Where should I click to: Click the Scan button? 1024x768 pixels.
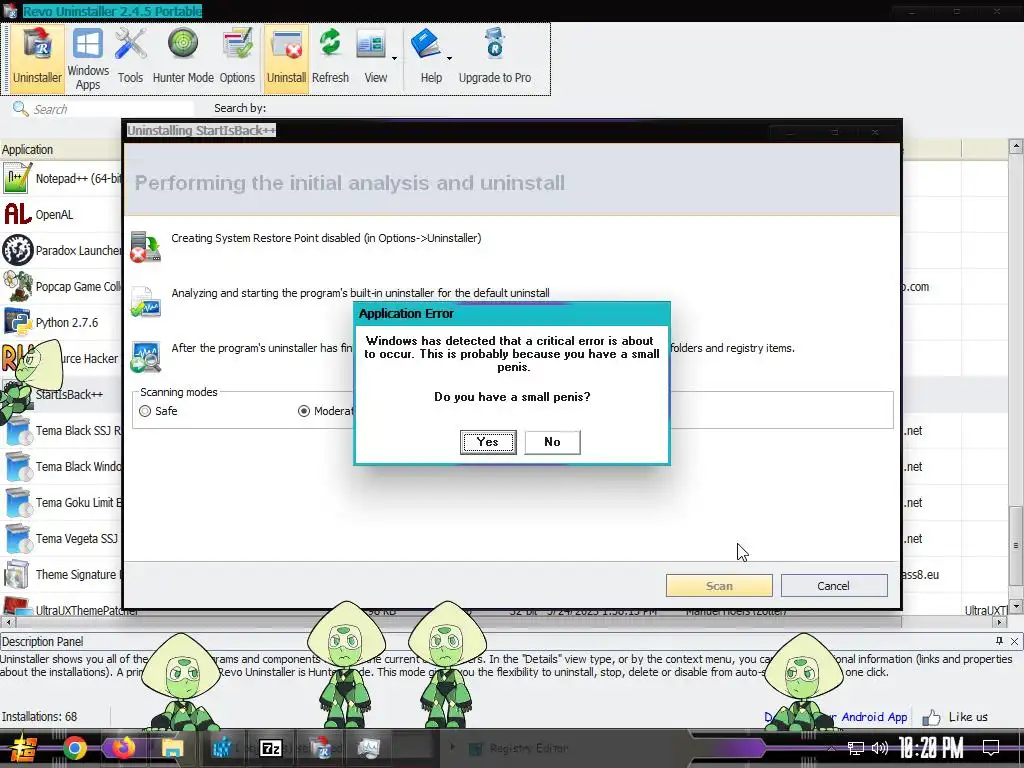point(719,586)
